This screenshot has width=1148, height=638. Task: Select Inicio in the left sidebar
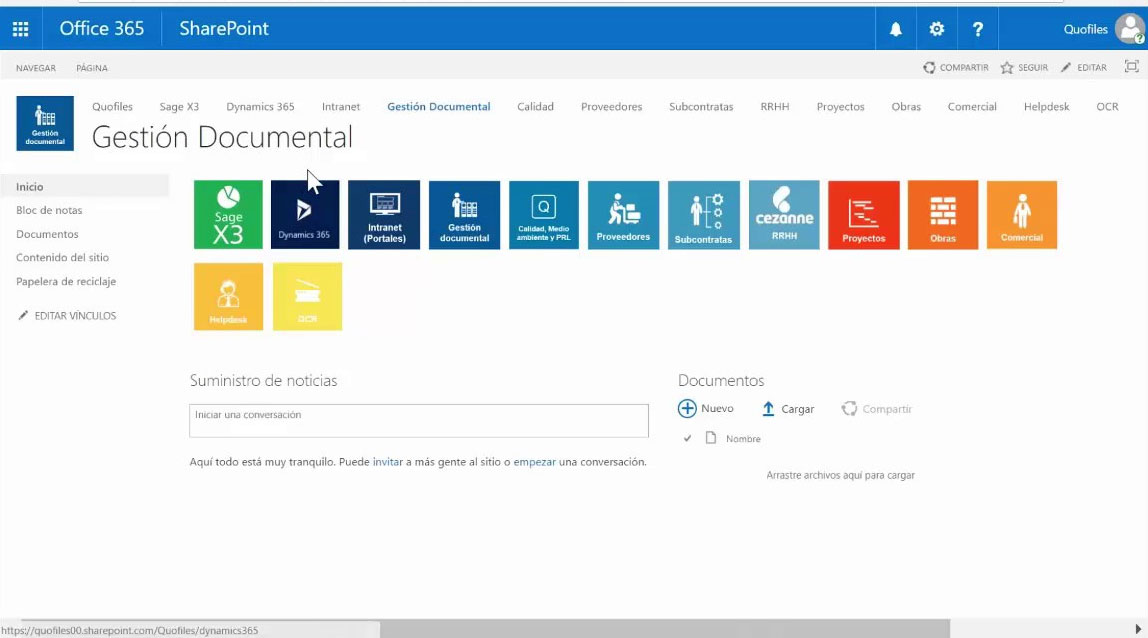pyautogui.click(x=84, y=186)
